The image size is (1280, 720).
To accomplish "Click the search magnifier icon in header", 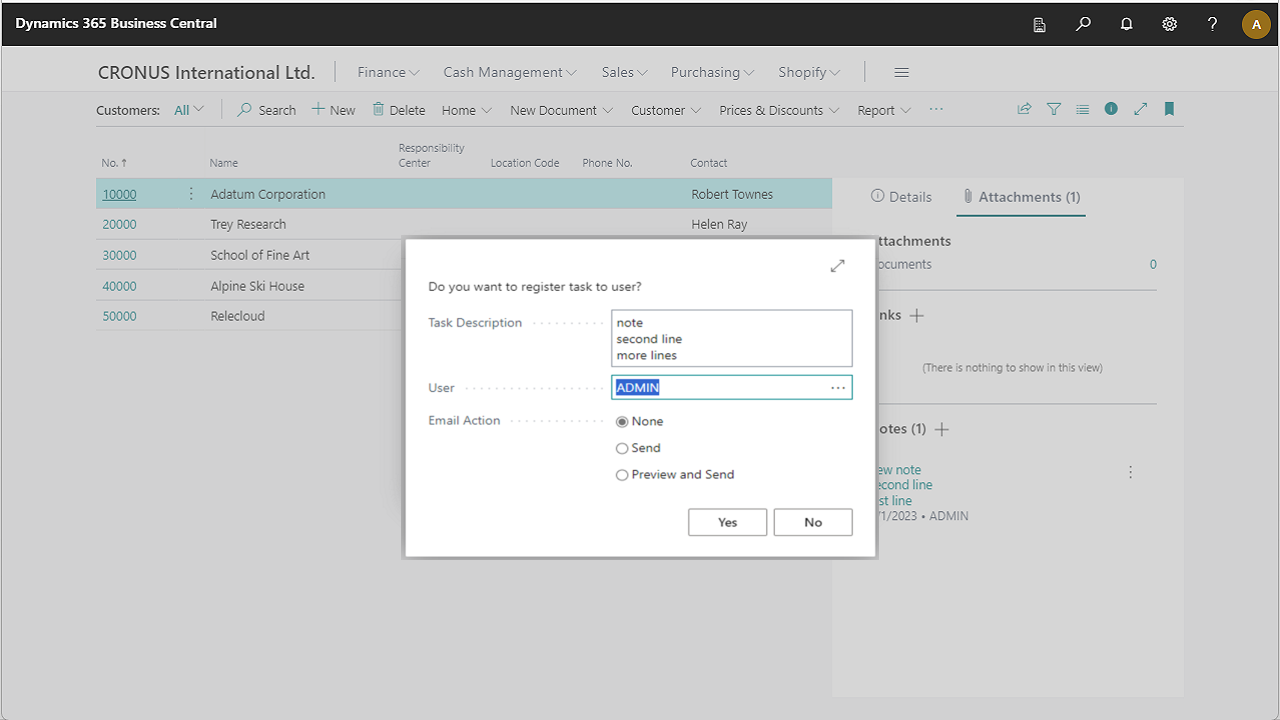I will click(x=1083, y=24).
